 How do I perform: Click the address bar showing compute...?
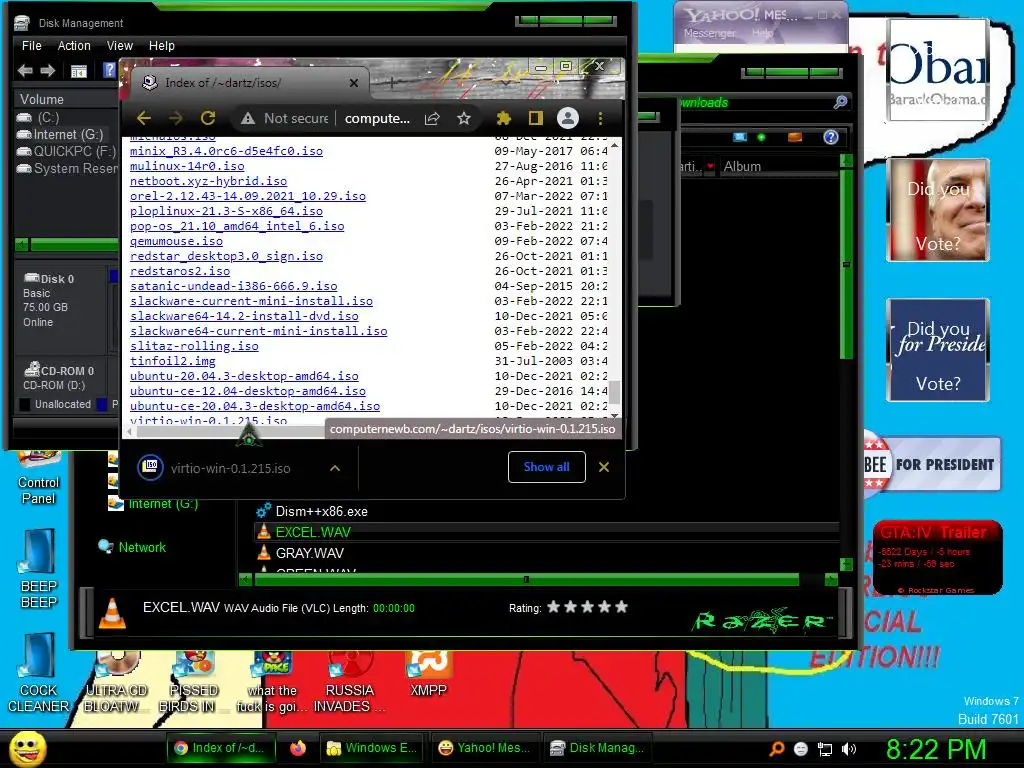tap(377, 118)
